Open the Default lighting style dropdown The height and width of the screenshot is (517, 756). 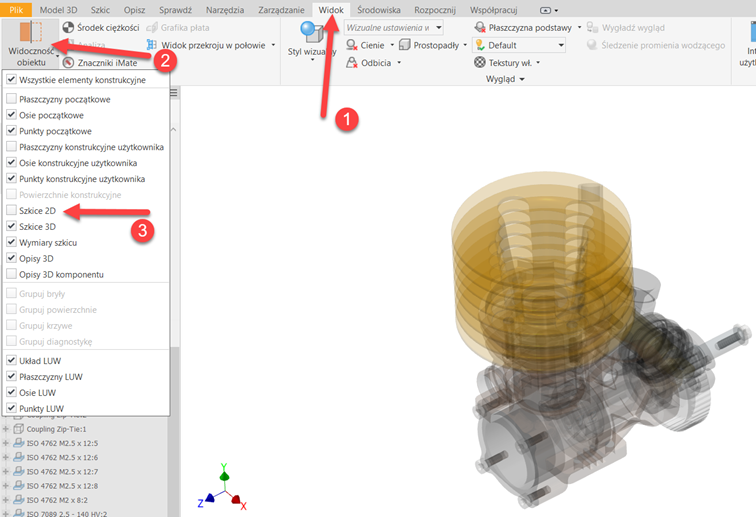(560, 45)
